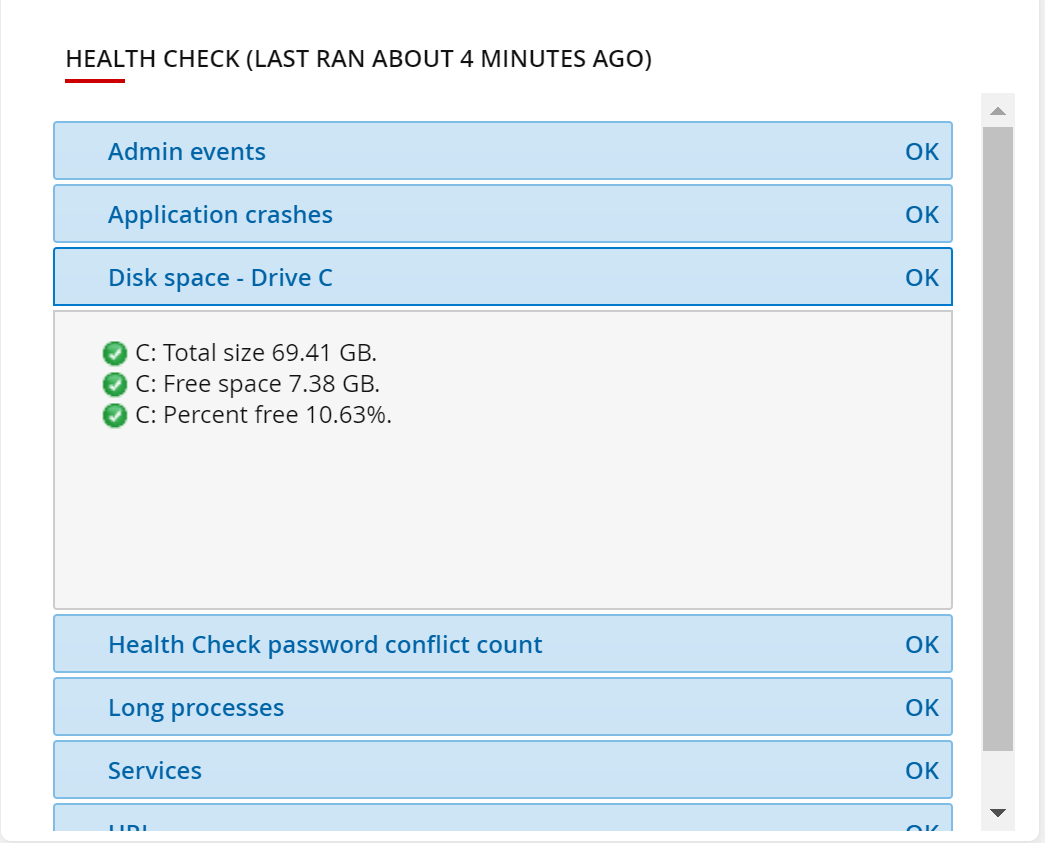
Task: Click the C: Percent free 10.63% line
Action: click(263, 415)
